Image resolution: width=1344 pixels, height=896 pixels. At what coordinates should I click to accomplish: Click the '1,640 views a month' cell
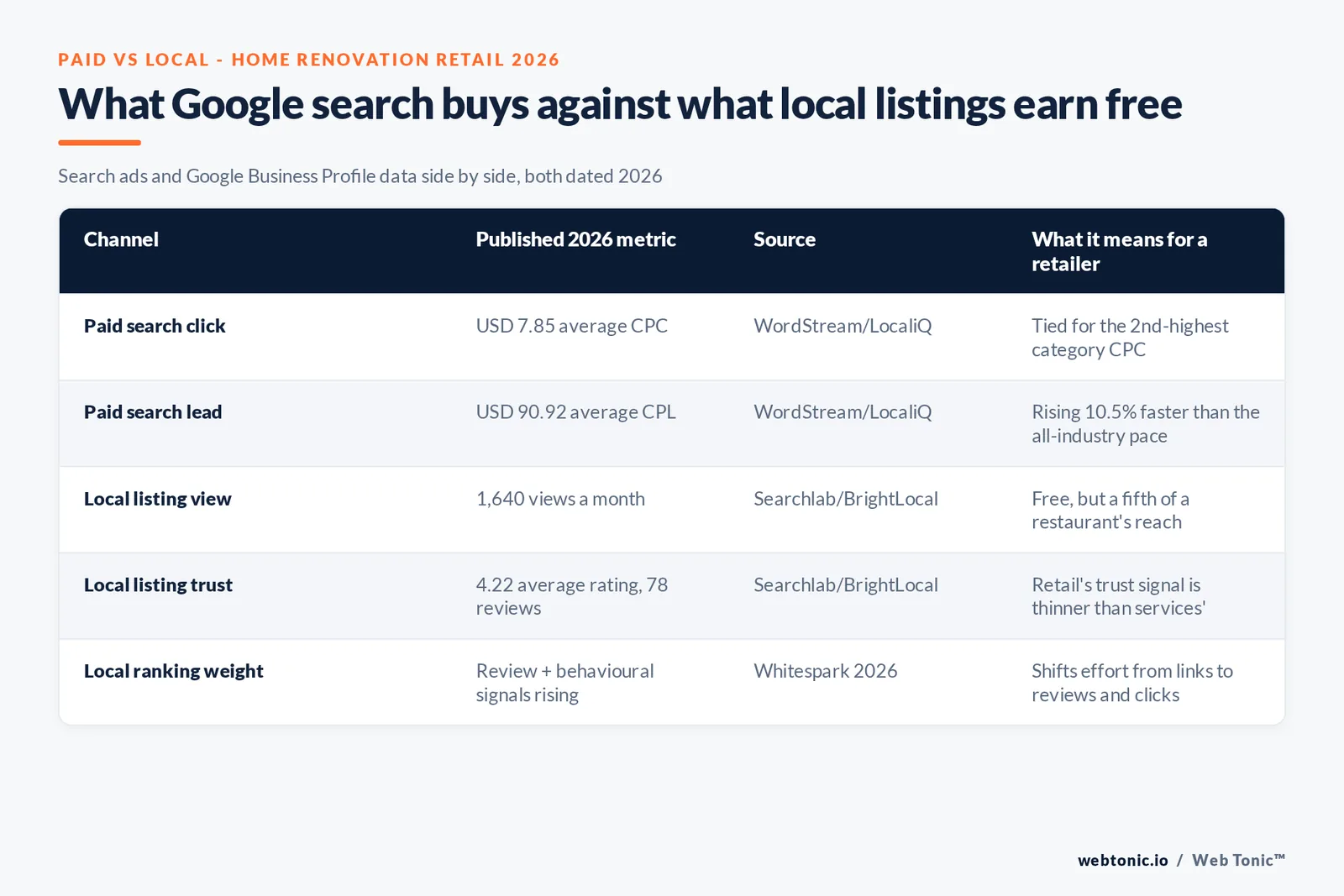click(560, 499)
